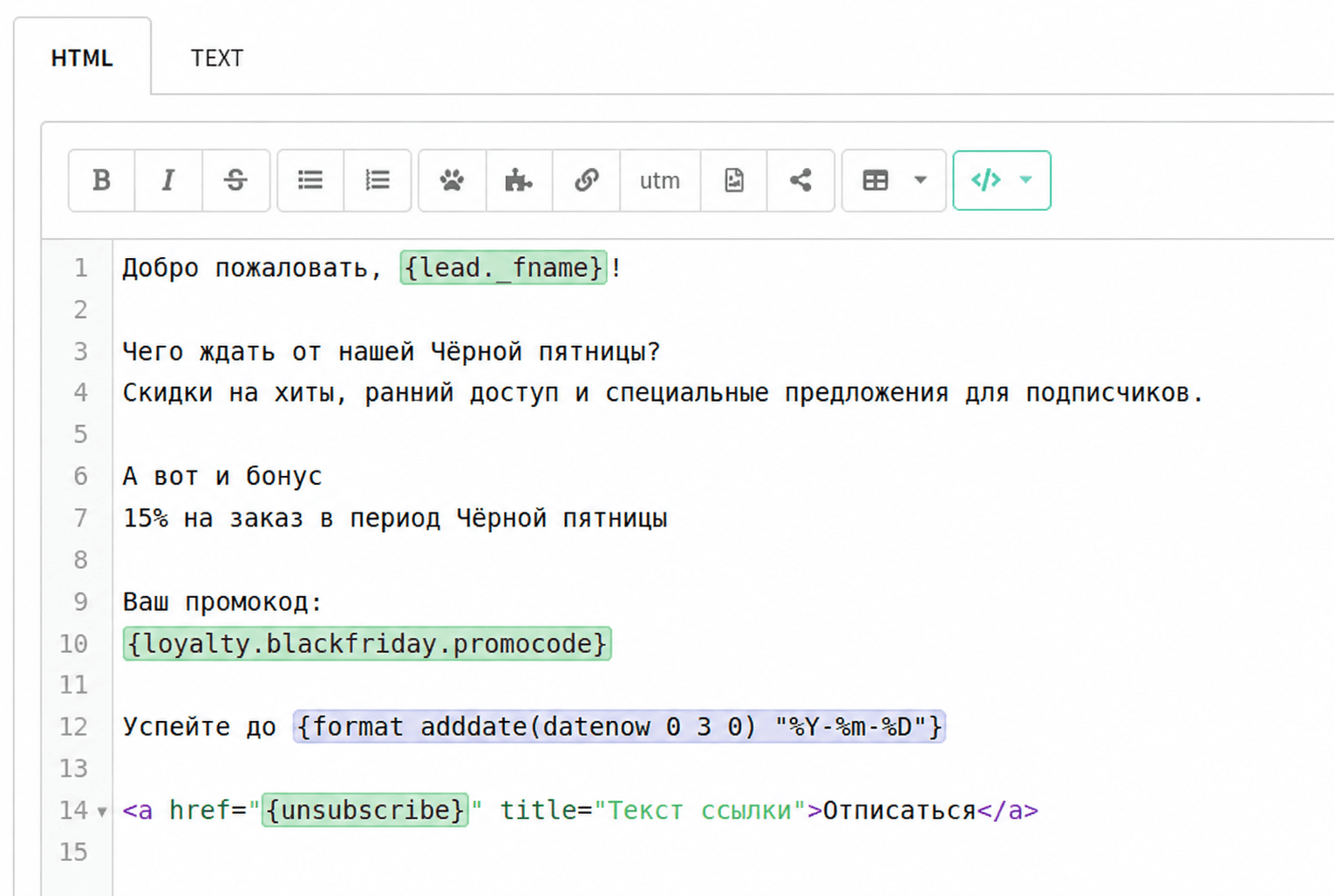
Task: Apply italic formatting
Action: pos(168,180)
